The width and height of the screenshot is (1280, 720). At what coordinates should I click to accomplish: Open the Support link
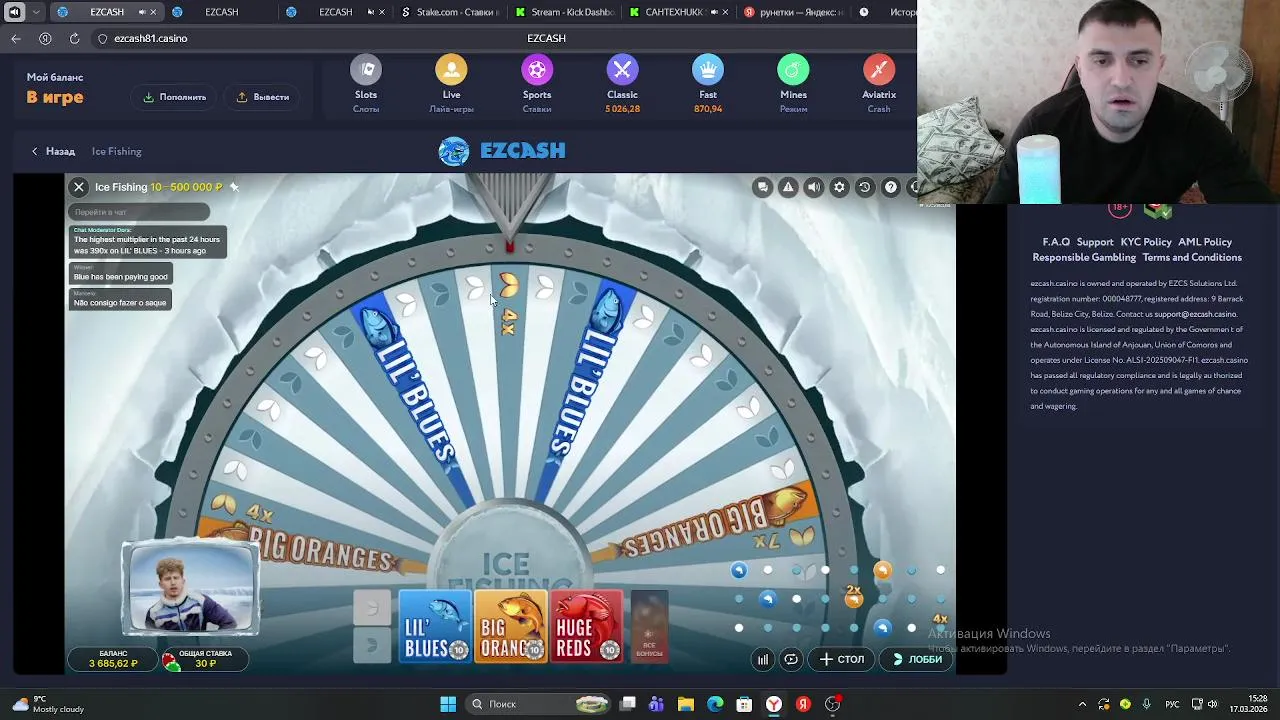[x=1095, y=242]
